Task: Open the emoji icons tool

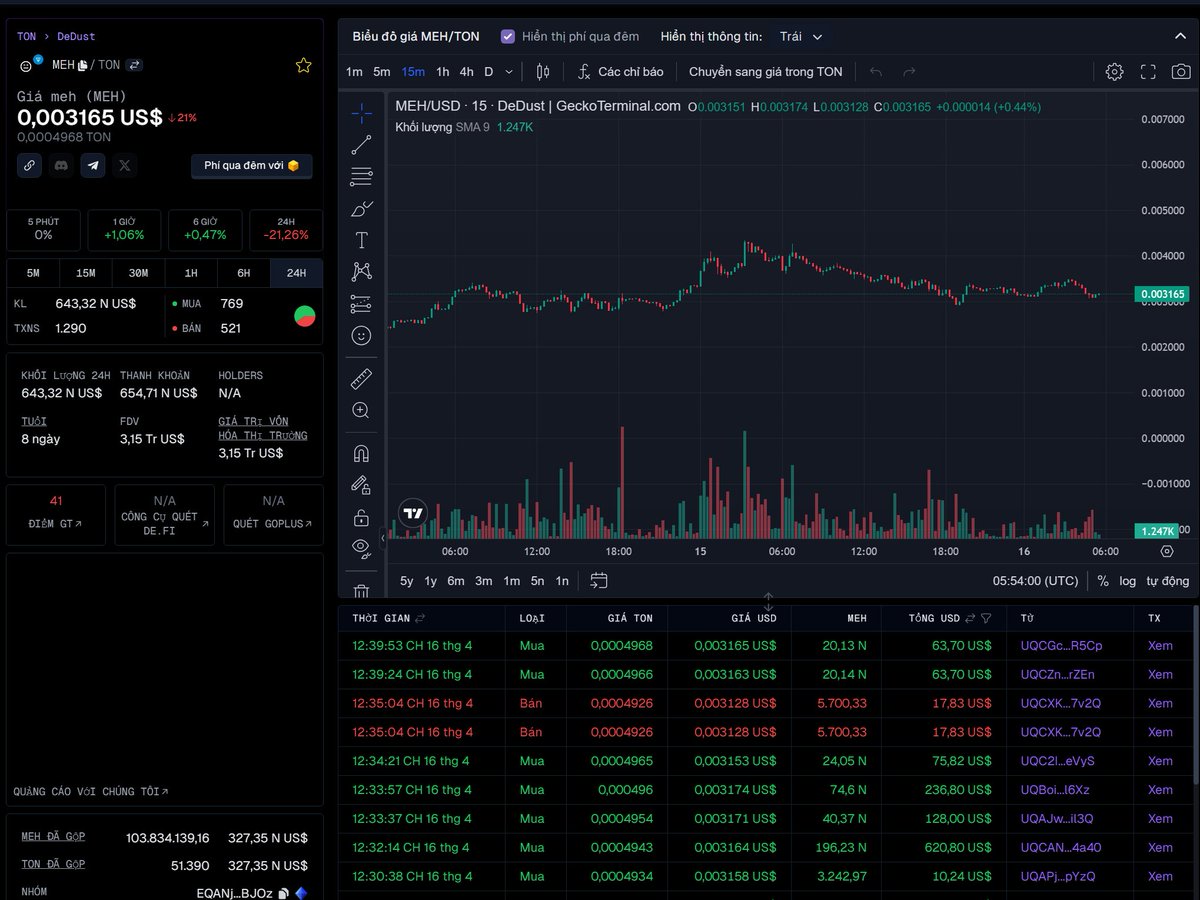Action: coord(361,336)
